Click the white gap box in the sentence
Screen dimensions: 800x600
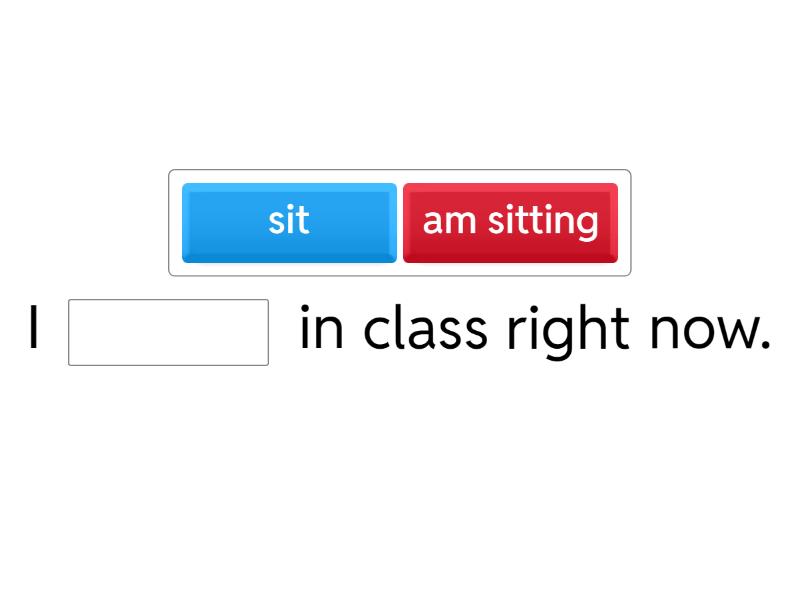168,332
